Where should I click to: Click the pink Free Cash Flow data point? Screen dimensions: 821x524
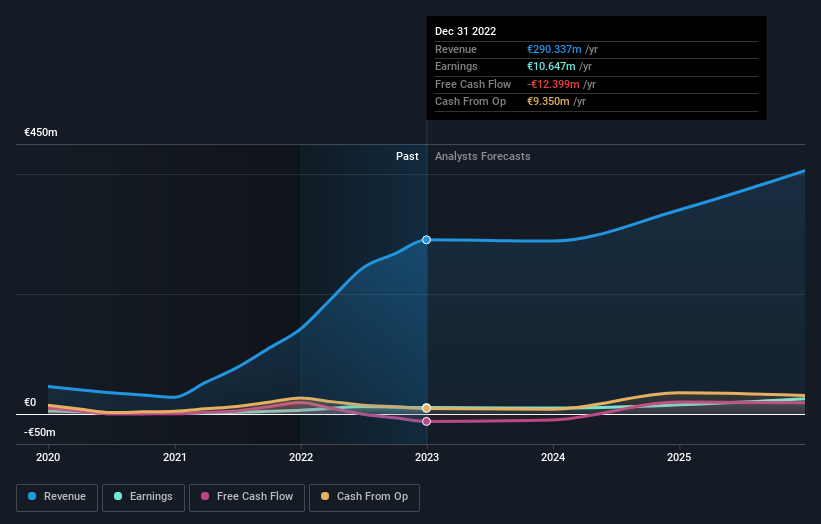point(426,421)
